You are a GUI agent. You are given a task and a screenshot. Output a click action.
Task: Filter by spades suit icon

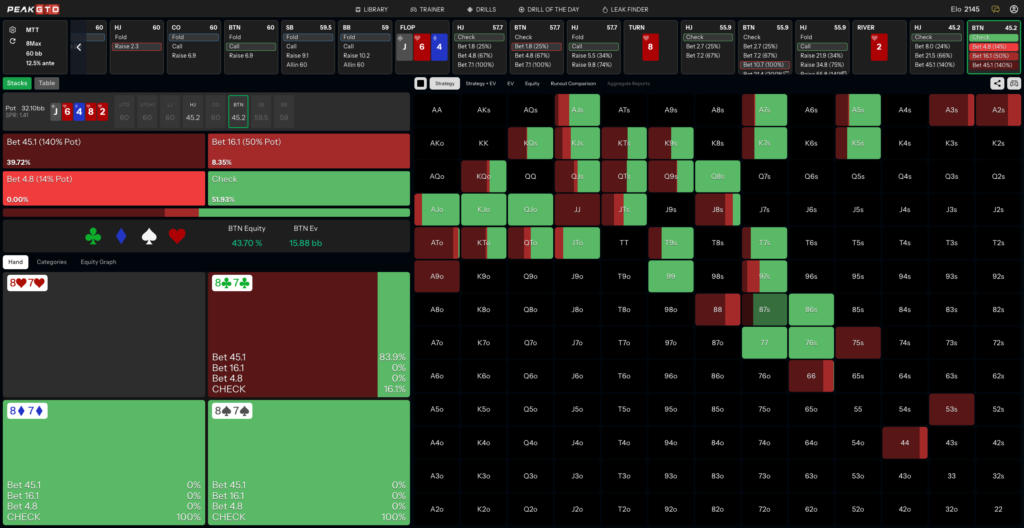[x=150, y=237]
